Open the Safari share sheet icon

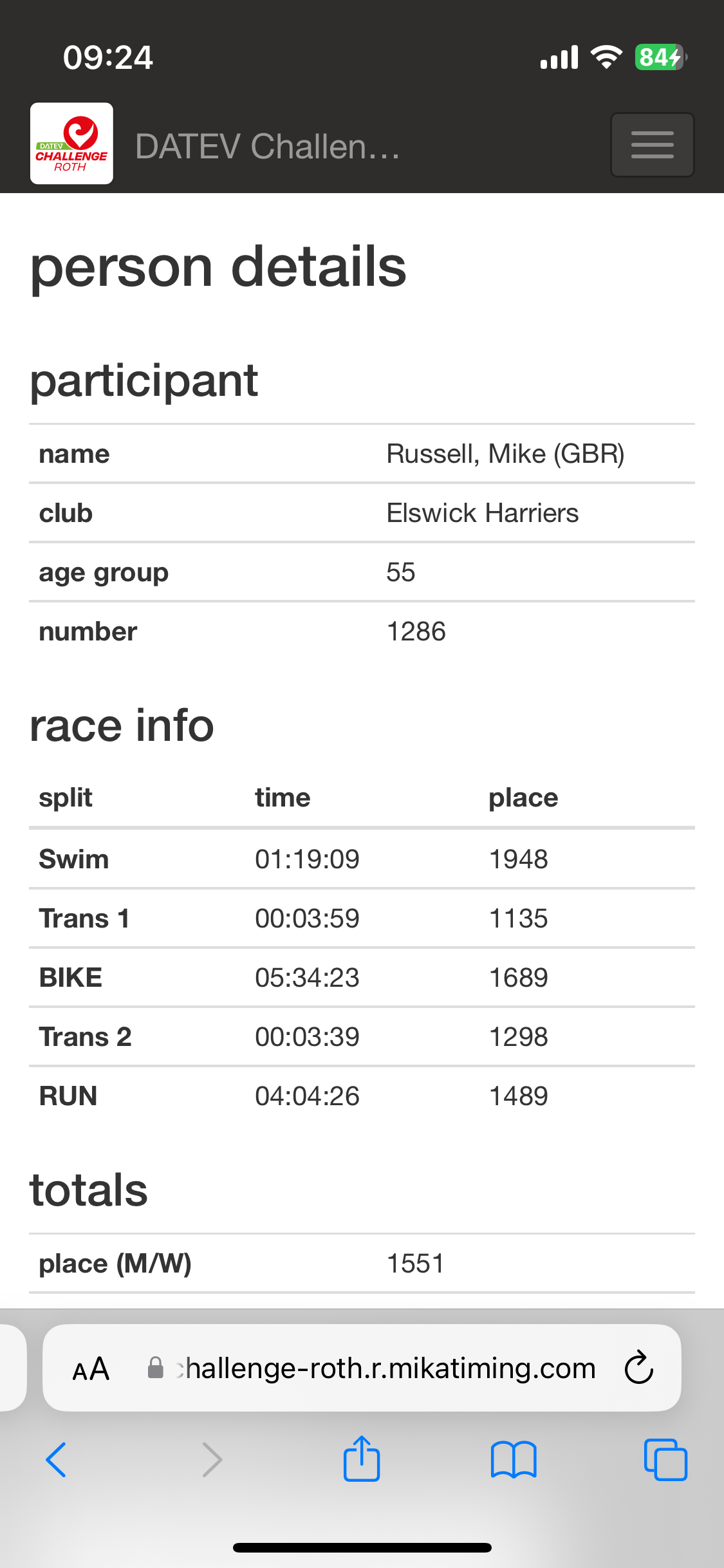point(362,1458)
